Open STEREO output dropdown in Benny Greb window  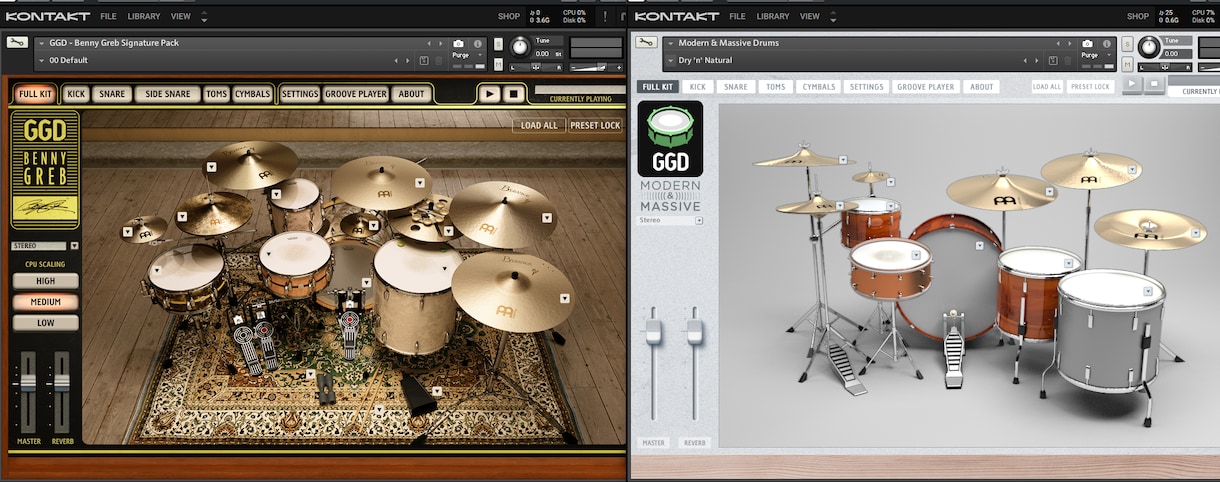[74, 245]
